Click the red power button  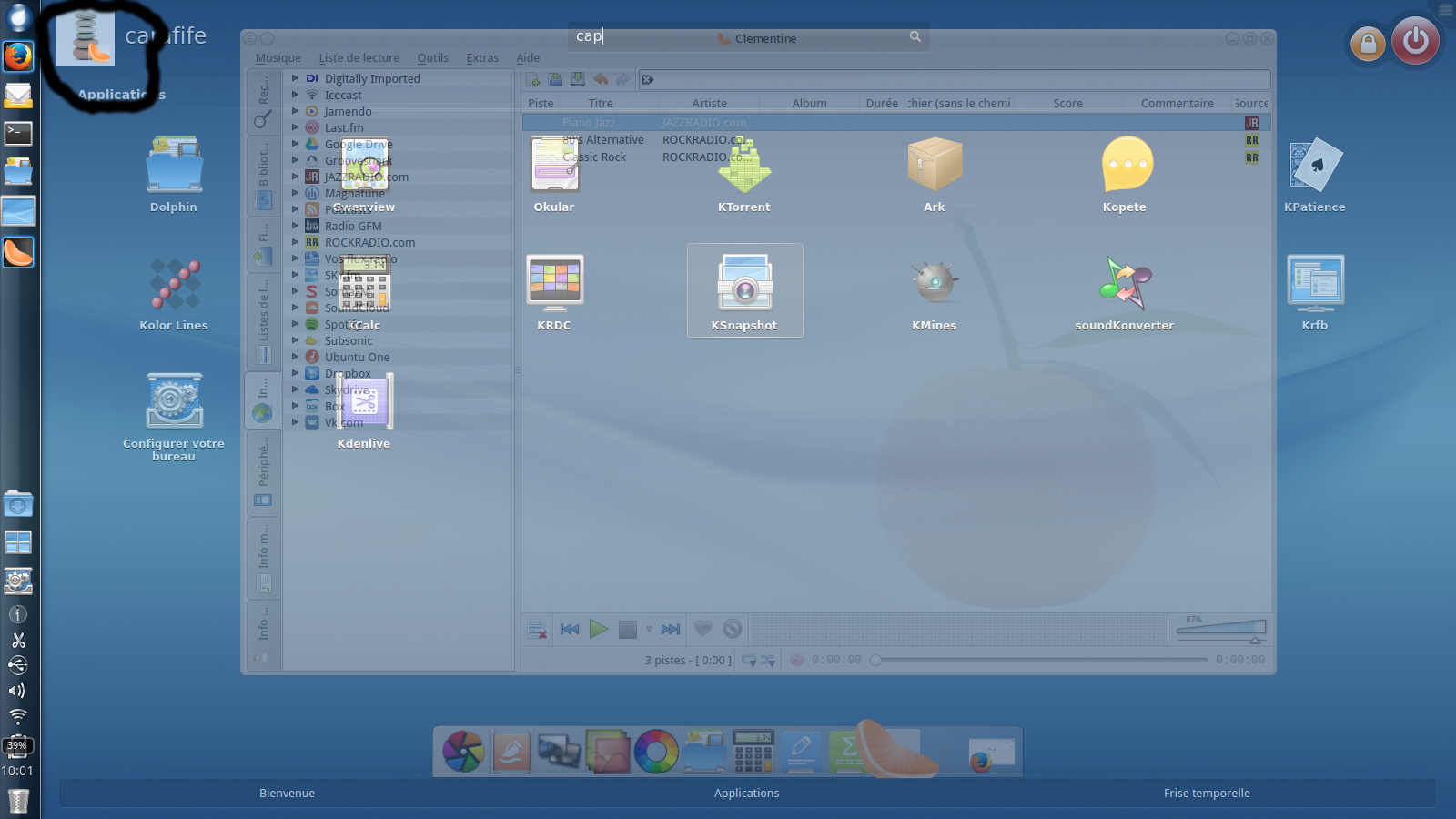point(1415,41)
